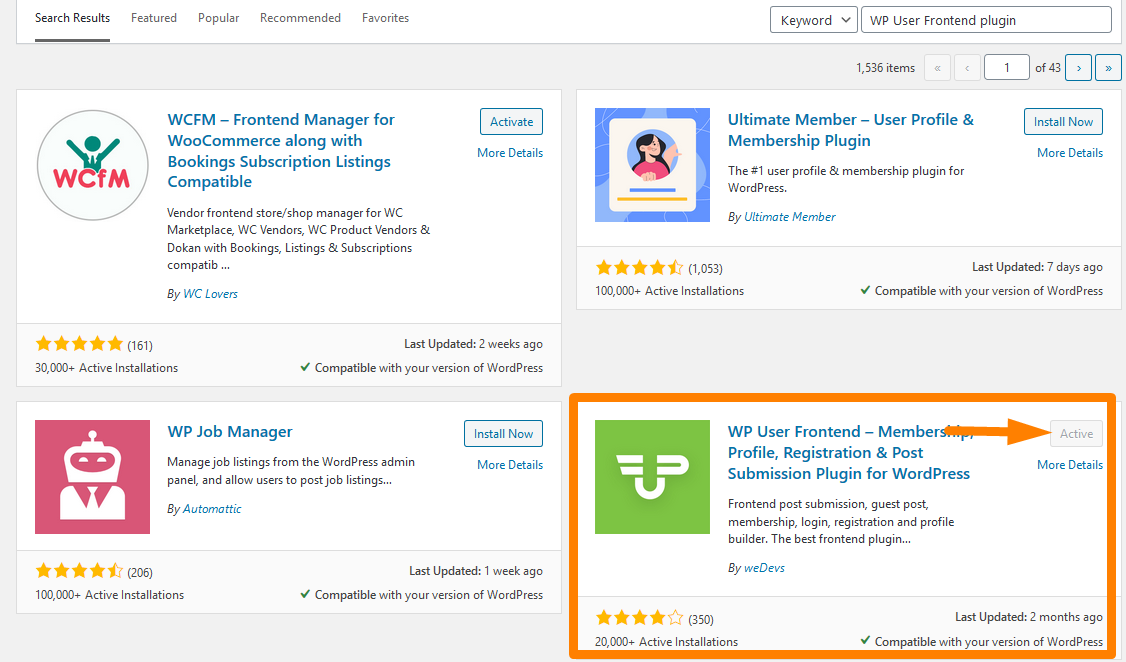Click 'Last Updated: 2 weeks ago' text
The height and width of the screenshot is (662, 1126).
click(473, 344)
